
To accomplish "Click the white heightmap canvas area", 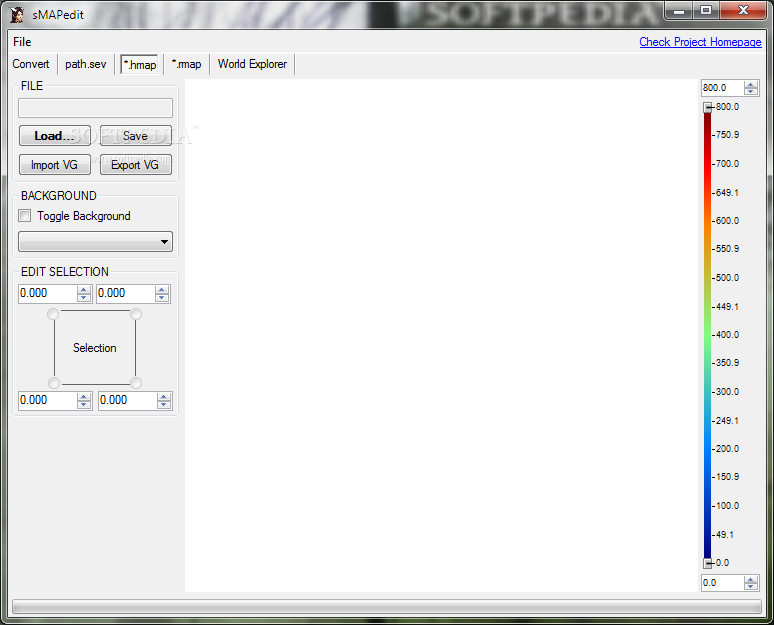I will click(x=441, y=335).
